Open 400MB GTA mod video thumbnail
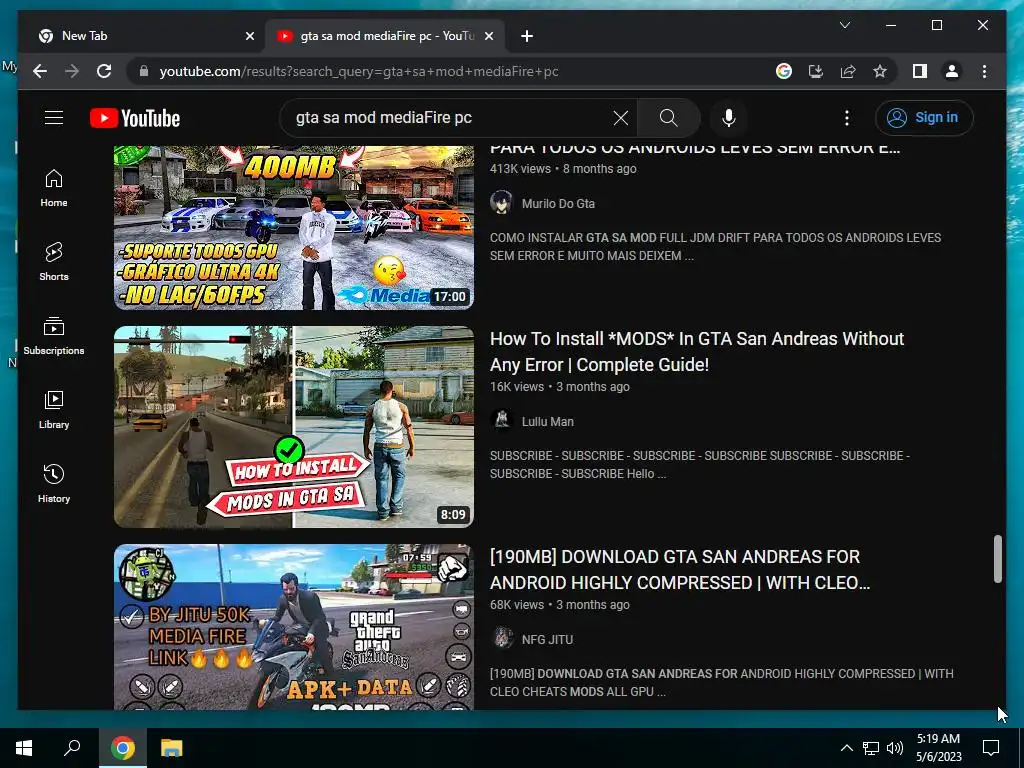 coord(294,227)
